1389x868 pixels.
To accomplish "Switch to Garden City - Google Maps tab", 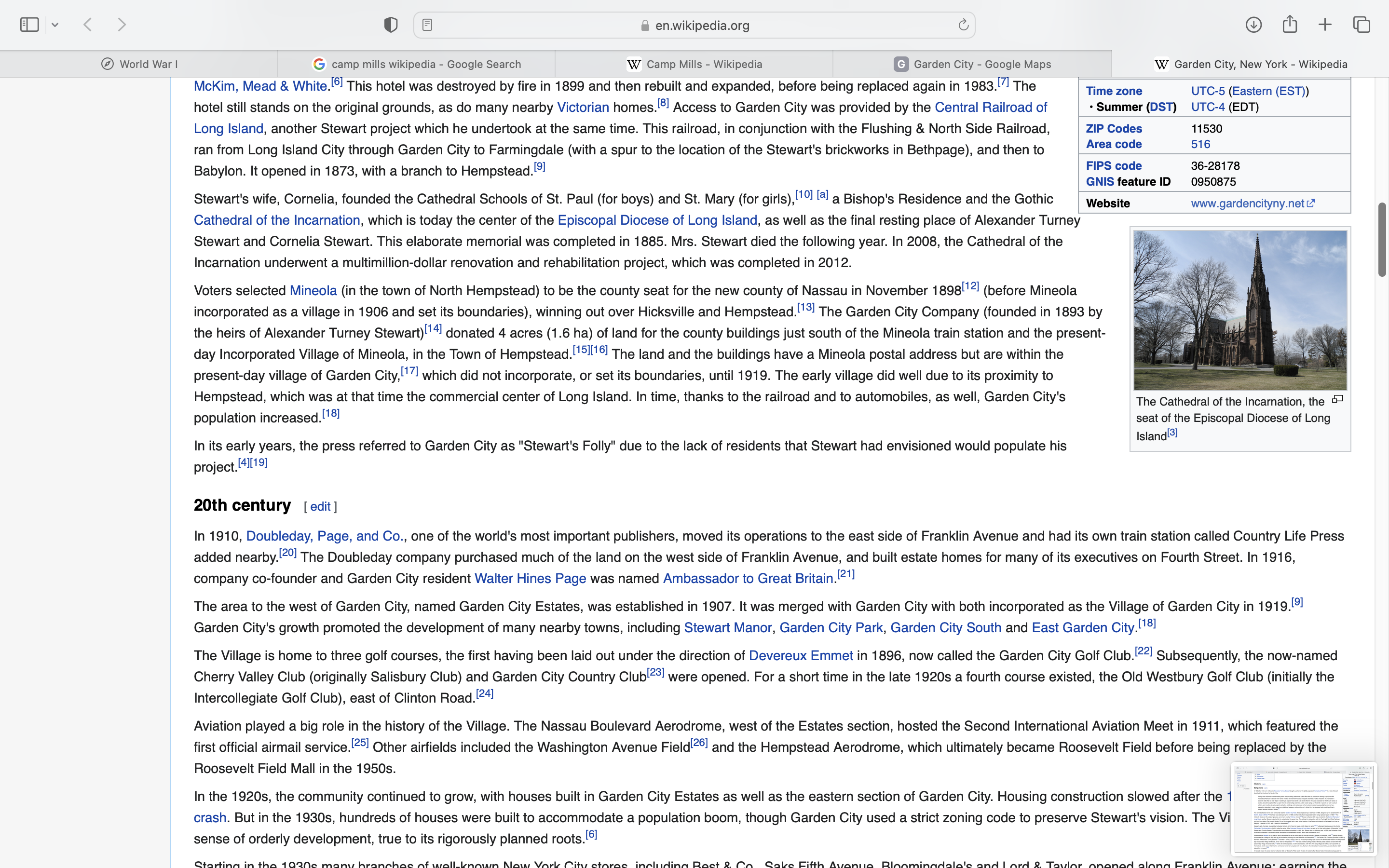I will coord(972,64).
